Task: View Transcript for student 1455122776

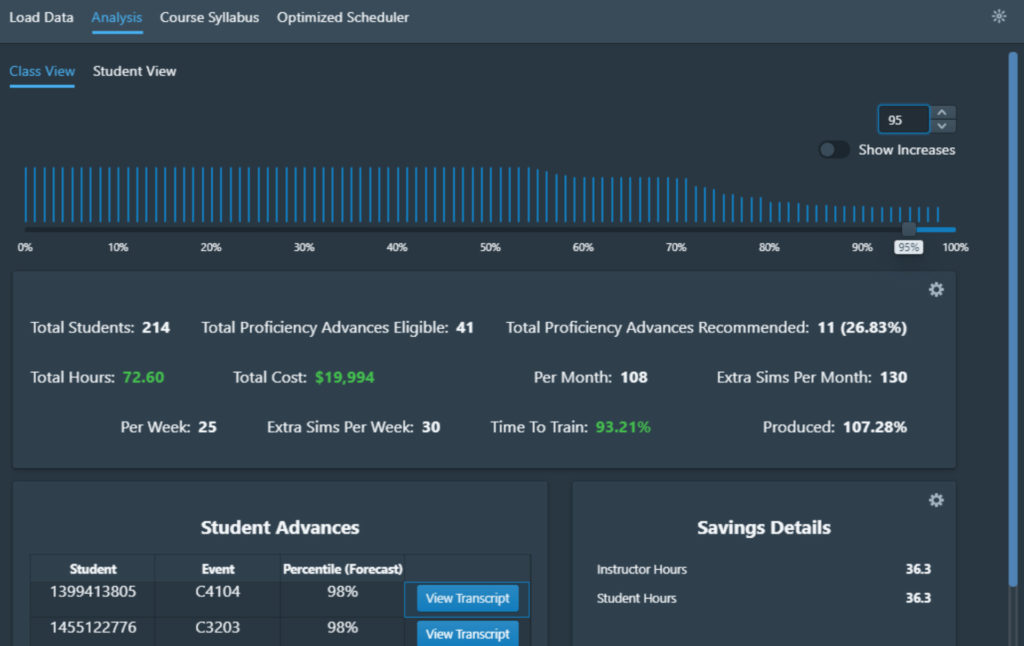Action: point(466,633)
